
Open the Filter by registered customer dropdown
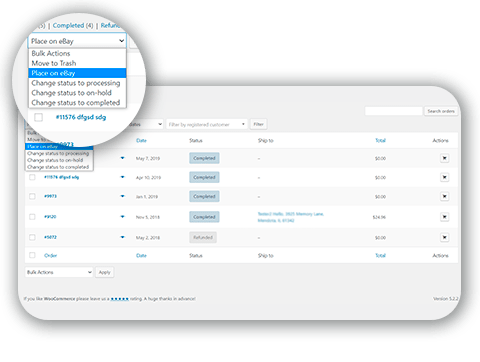click(207, 124)
